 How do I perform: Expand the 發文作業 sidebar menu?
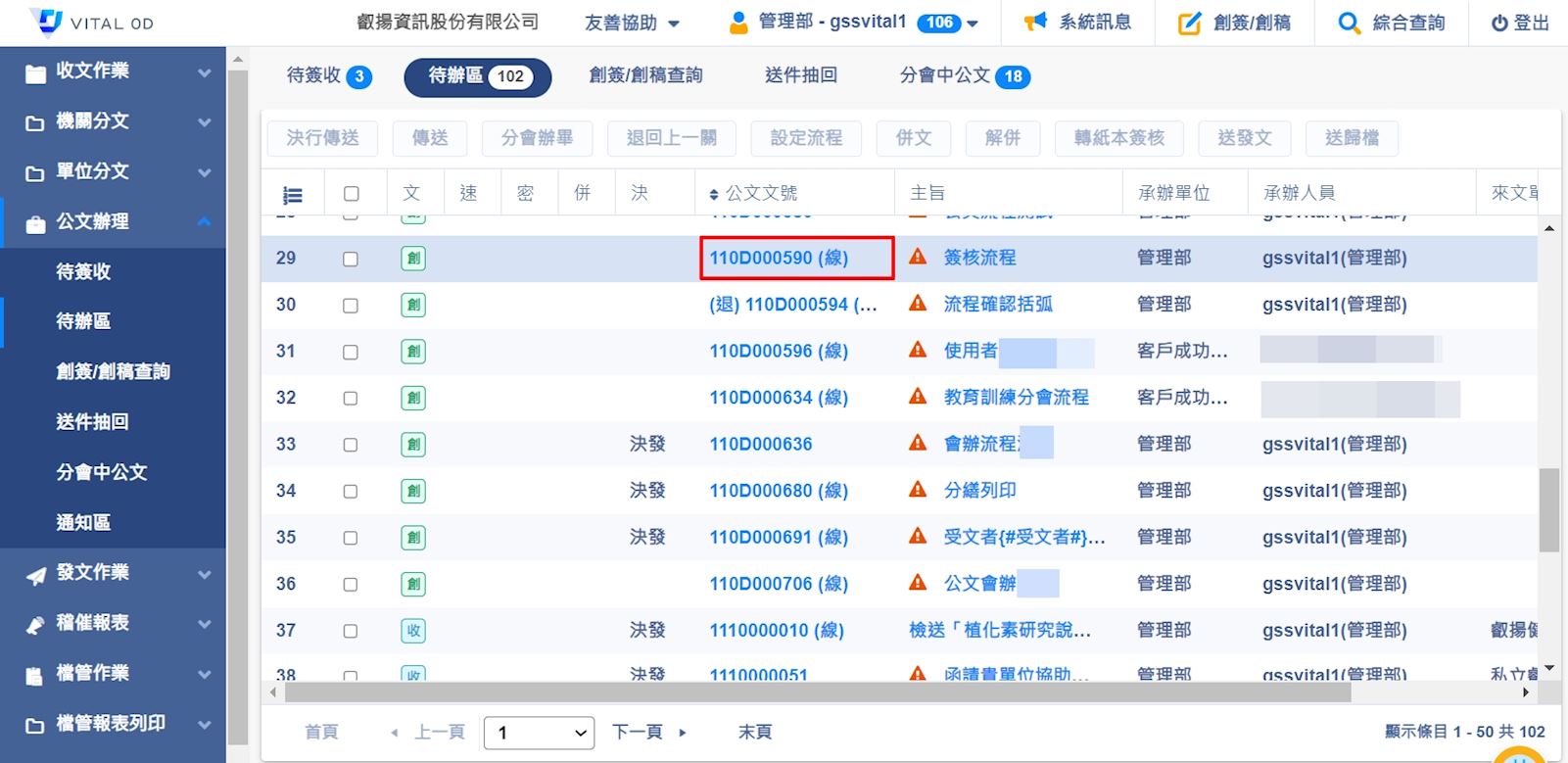(x=205, y=575)
